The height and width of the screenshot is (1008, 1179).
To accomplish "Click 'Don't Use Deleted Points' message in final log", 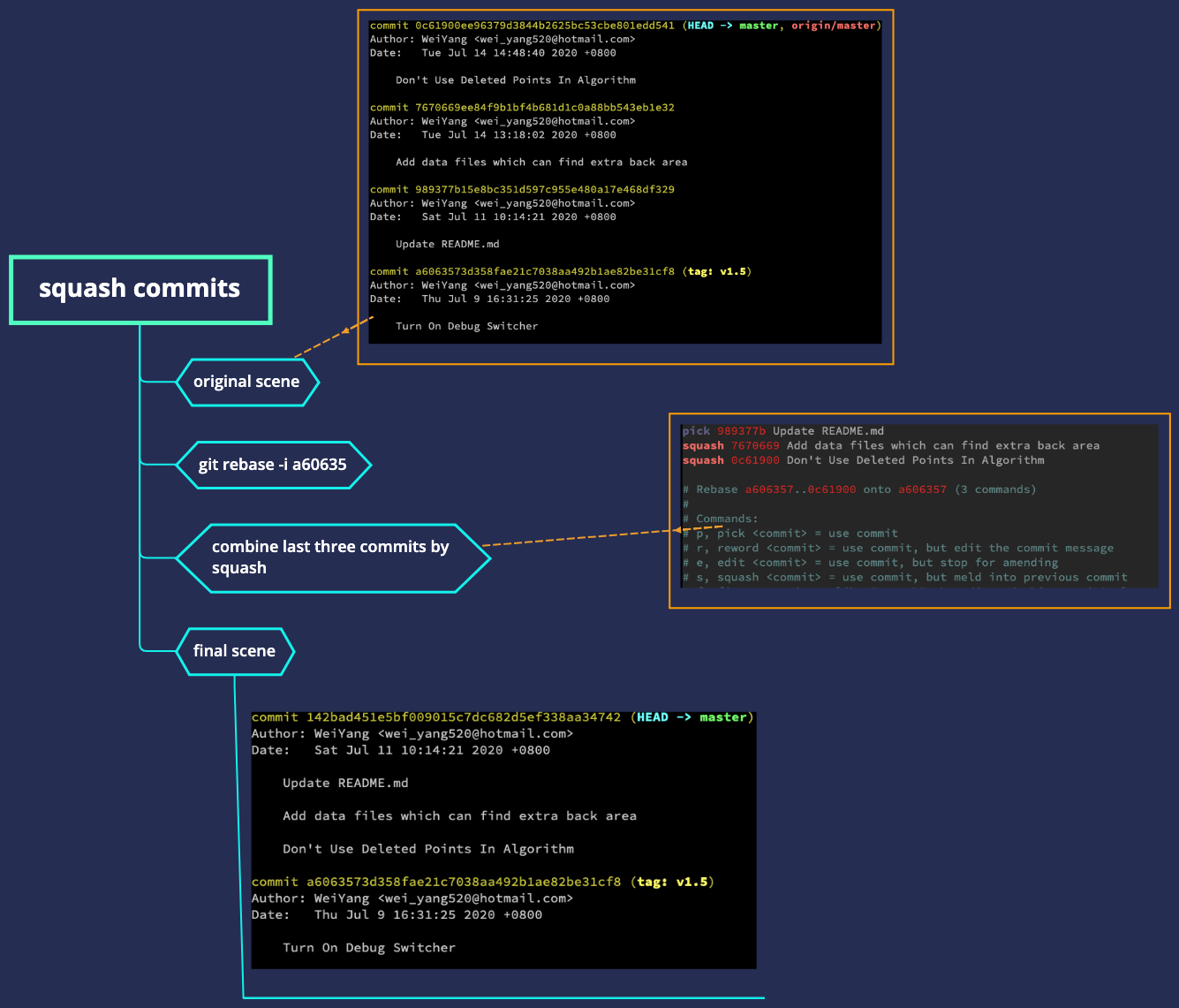I will (428, 849).
